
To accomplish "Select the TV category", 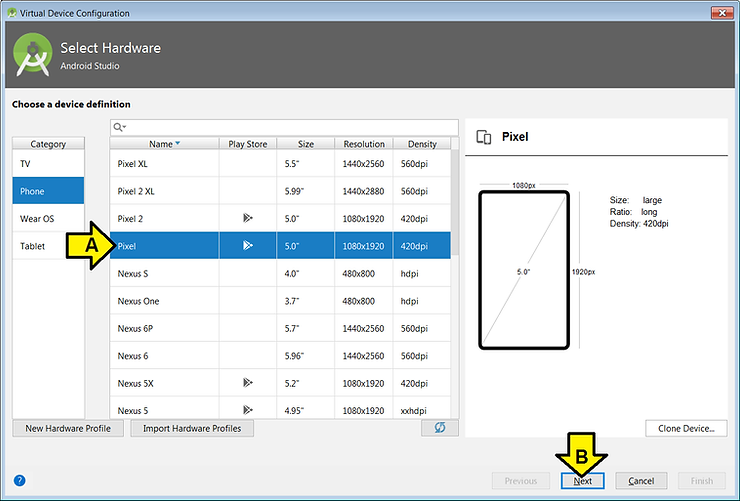I will click(x=48, y=163).
